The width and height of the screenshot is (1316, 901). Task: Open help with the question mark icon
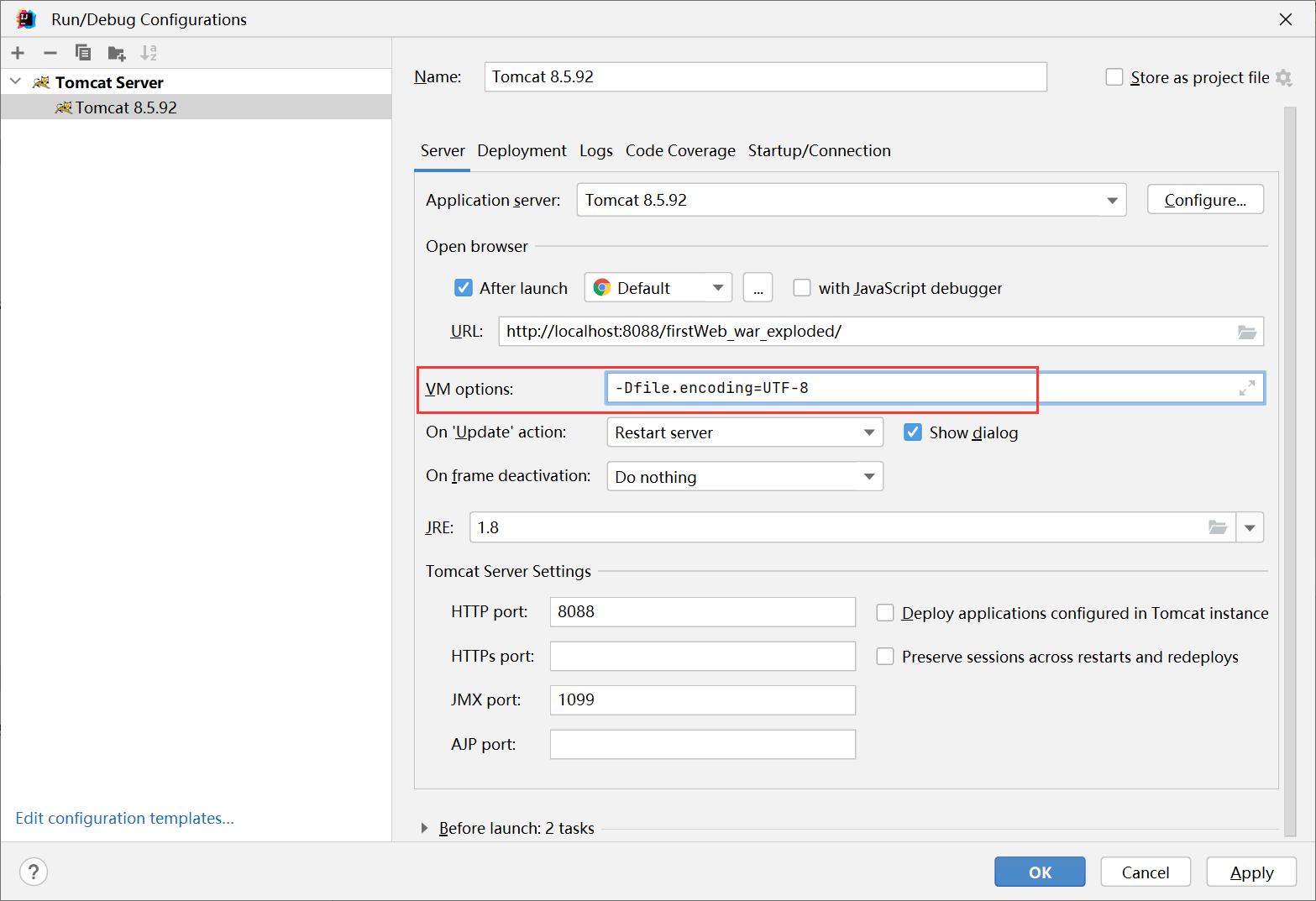34,872
